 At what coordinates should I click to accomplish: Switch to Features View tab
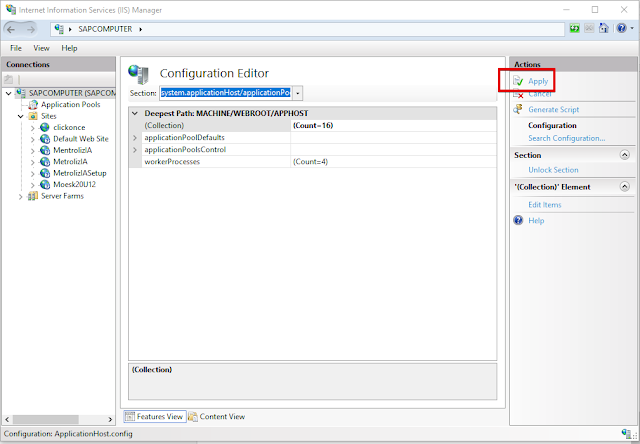tap(155, 416)
